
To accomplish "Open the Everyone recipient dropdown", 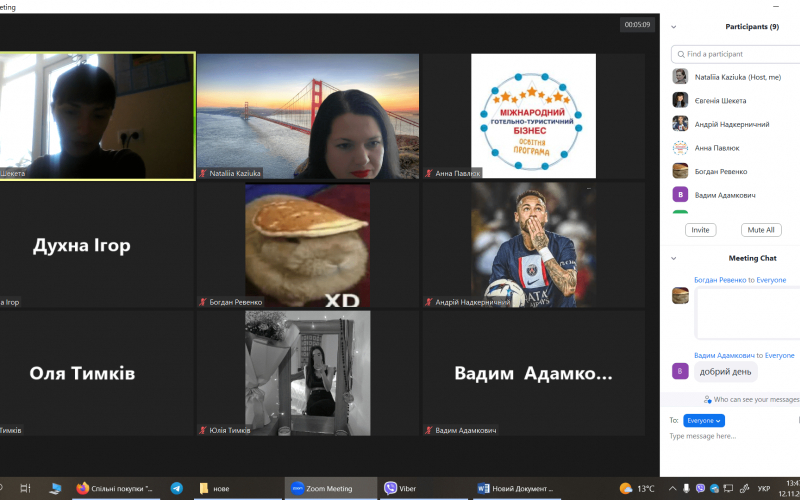I will pyautogui.click(x=704, y=420).
